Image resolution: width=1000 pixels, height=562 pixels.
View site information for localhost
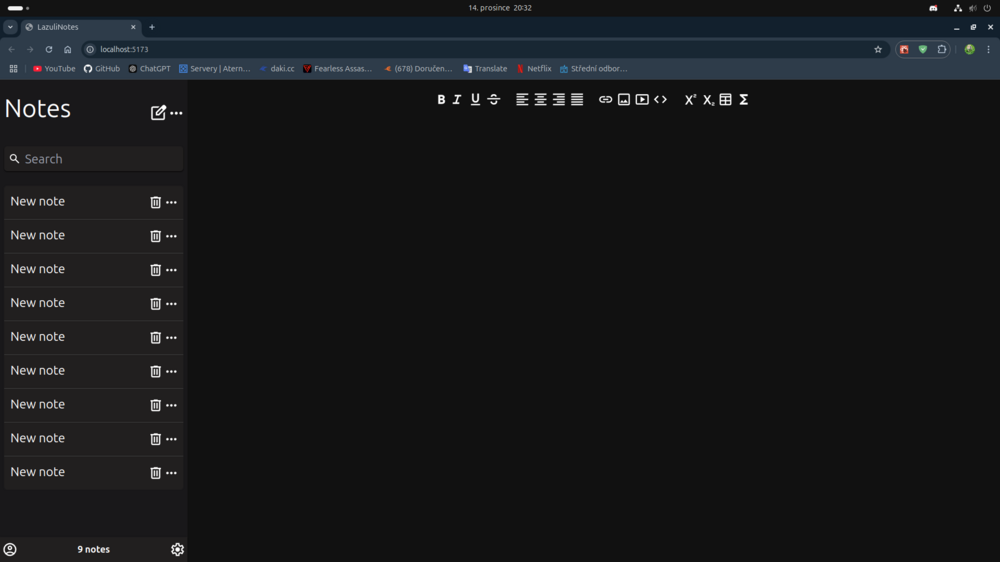(90, 49)
